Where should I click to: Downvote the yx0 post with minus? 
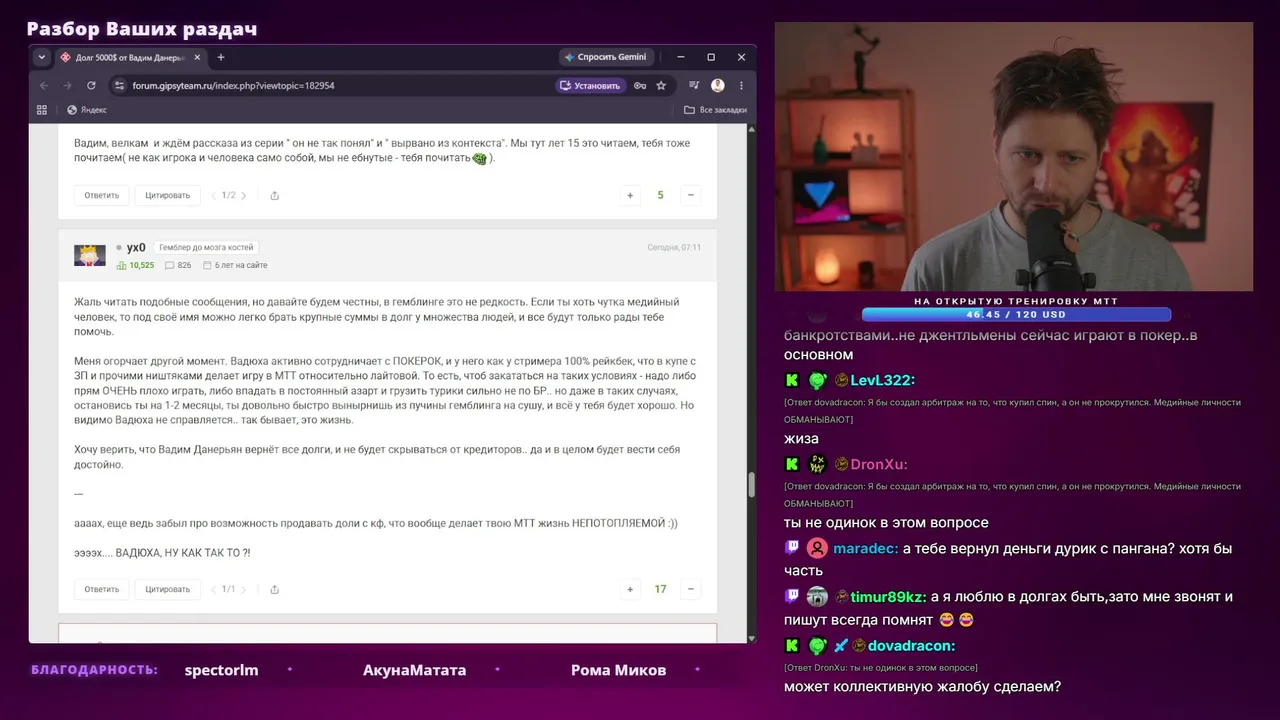click(690, 589)
